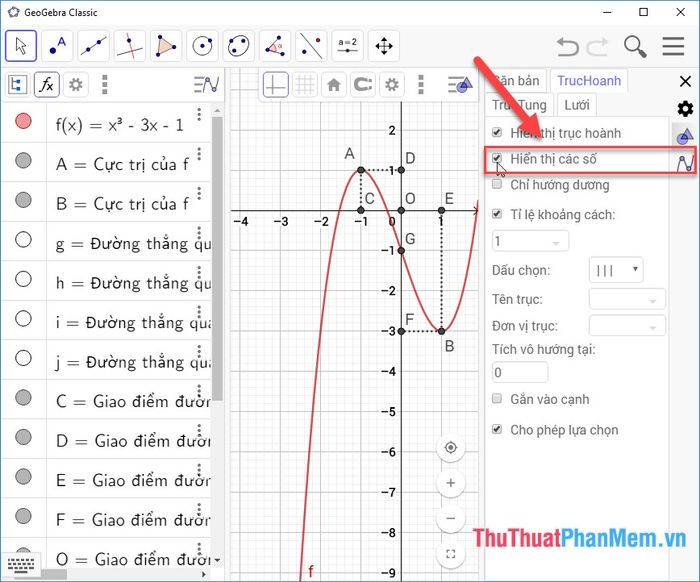This screenshot has width=700, height=582.
Task: Click point G on the graph
Action: coord(401,250)
